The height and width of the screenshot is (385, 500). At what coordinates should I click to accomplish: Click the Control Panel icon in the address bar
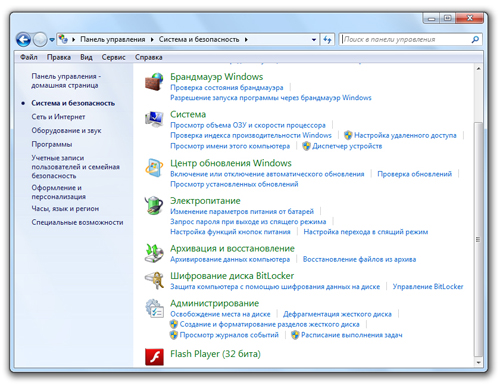pos(63,39)
